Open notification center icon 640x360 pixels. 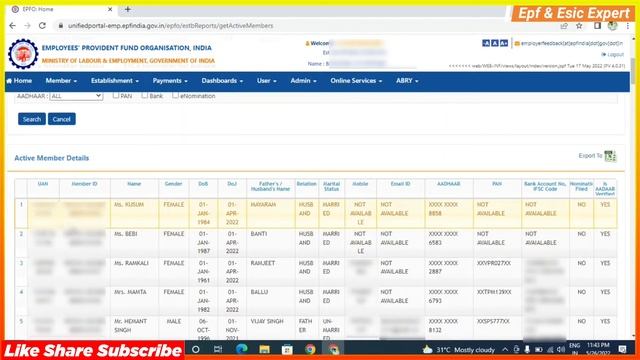click(622, 349)
